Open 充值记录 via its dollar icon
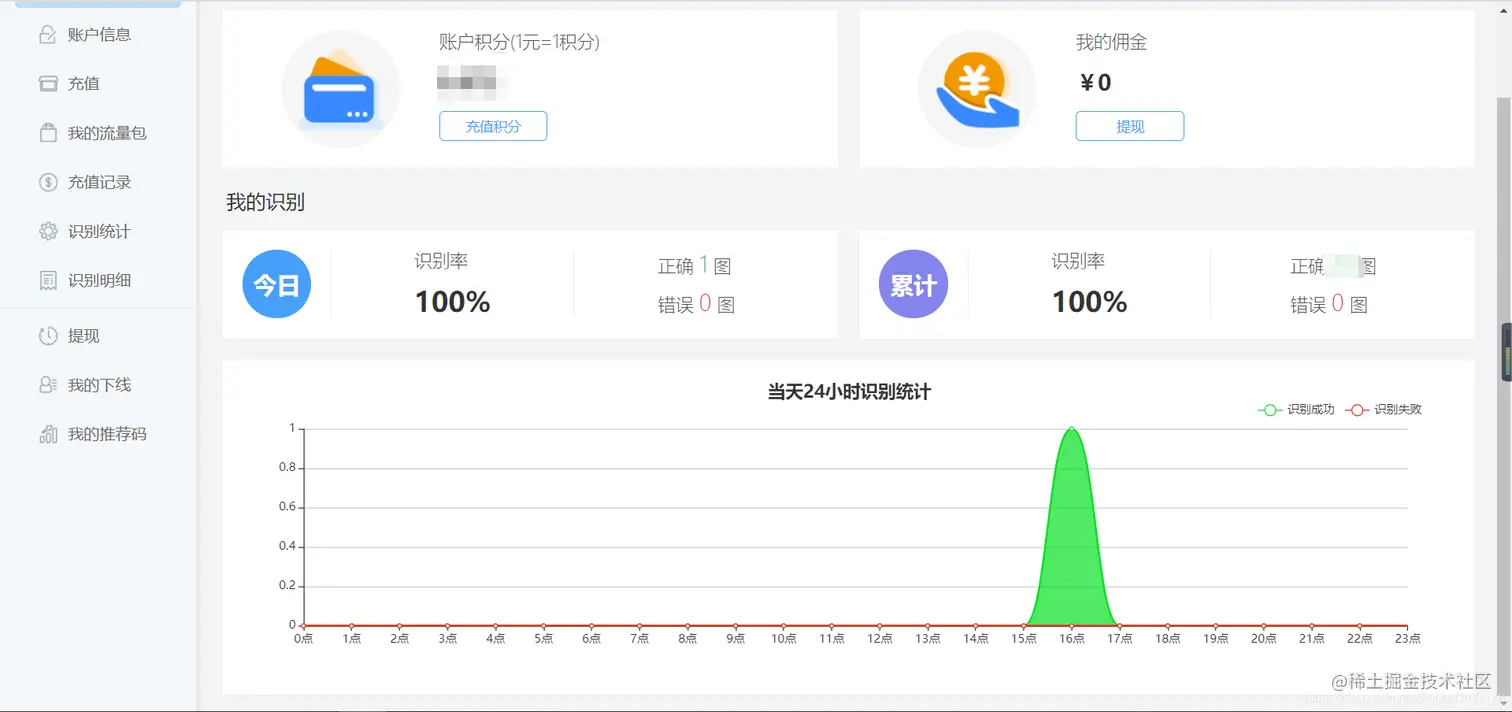Screen dimensions: 1512x712 click(x=47, y=181)
